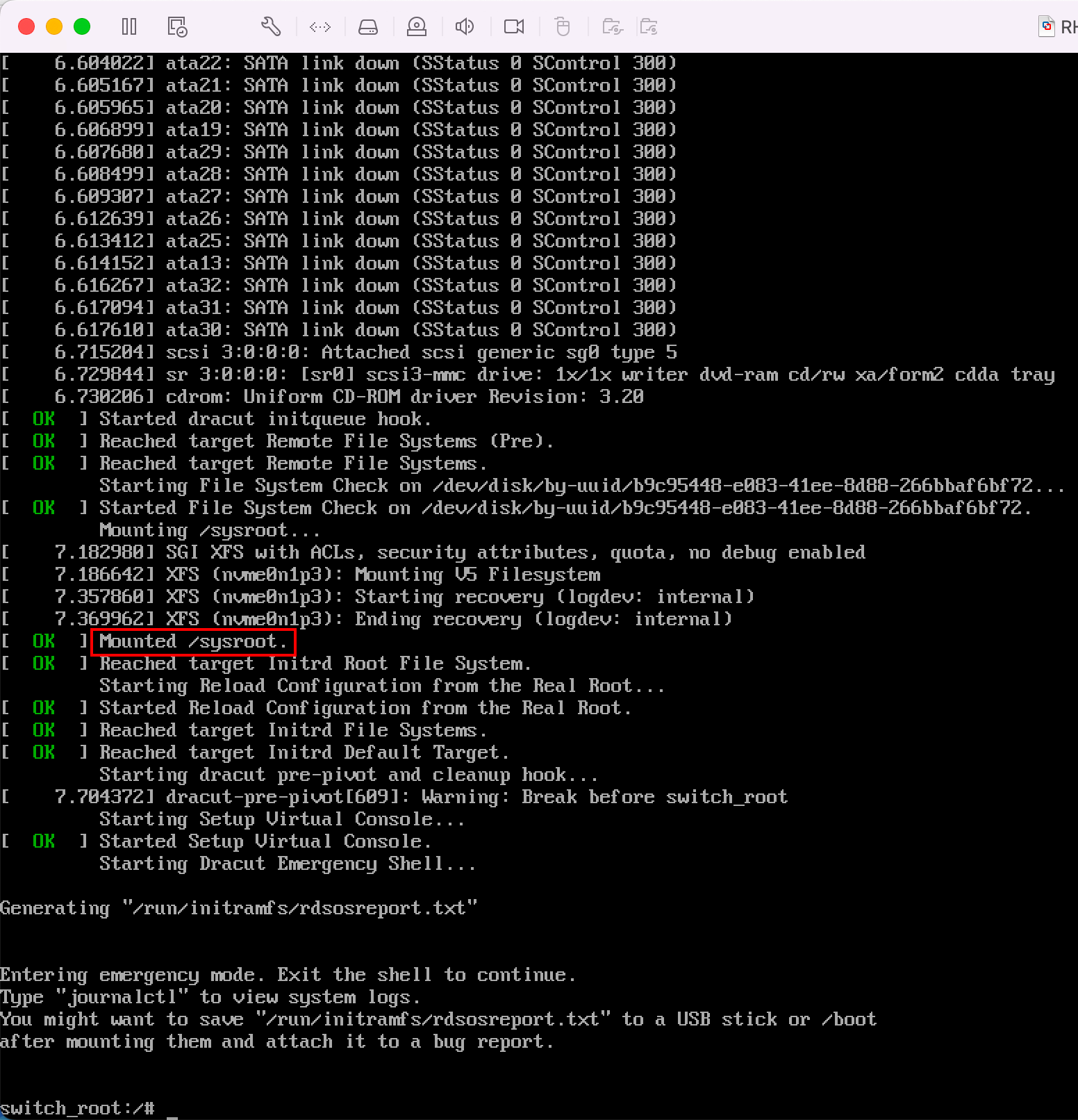Minimize the window with yellow button
Image resolution: width=1078 pixels, height=1120 pixels.
(54, 27)
